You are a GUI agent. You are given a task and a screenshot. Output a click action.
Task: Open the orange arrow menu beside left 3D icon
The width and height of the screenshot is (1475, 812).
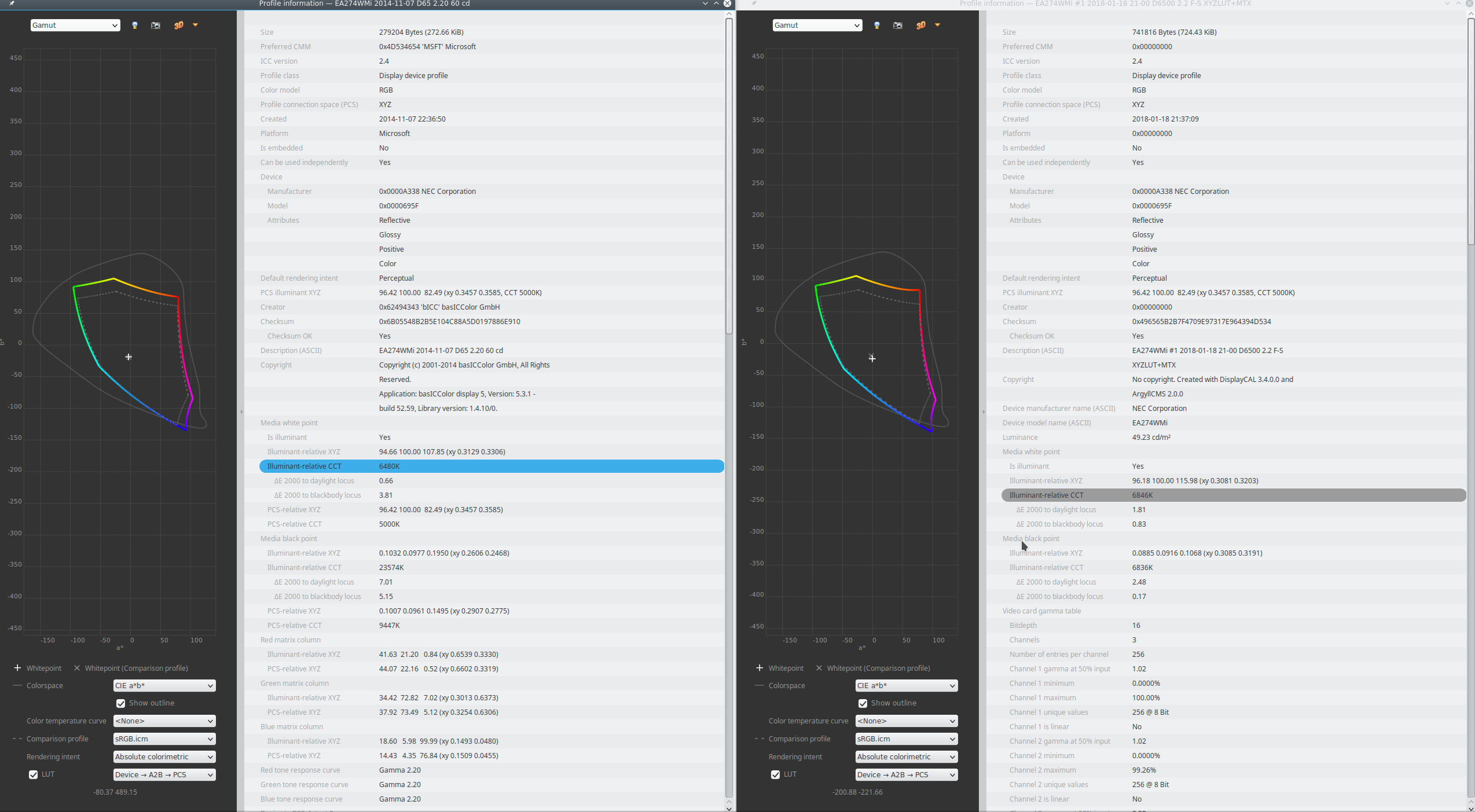point(196,25)
